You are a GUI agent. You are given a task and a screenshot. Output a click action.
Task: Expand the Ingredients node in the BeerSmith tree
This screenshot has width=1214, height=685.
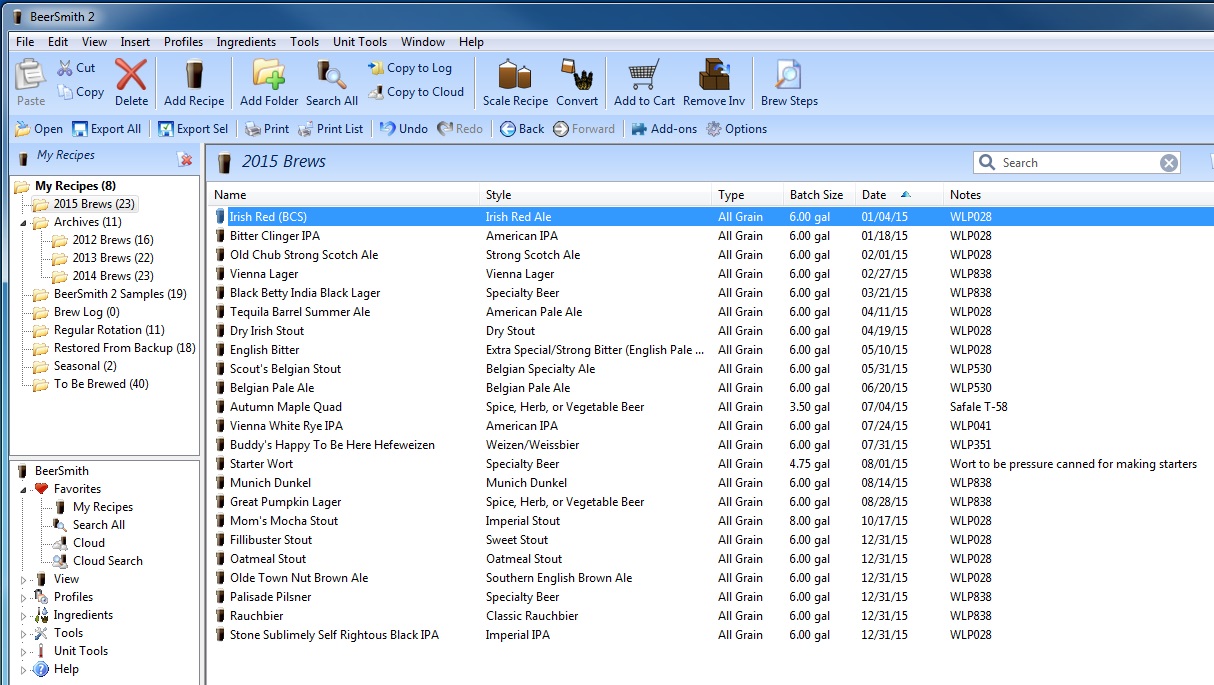(23, 615)
